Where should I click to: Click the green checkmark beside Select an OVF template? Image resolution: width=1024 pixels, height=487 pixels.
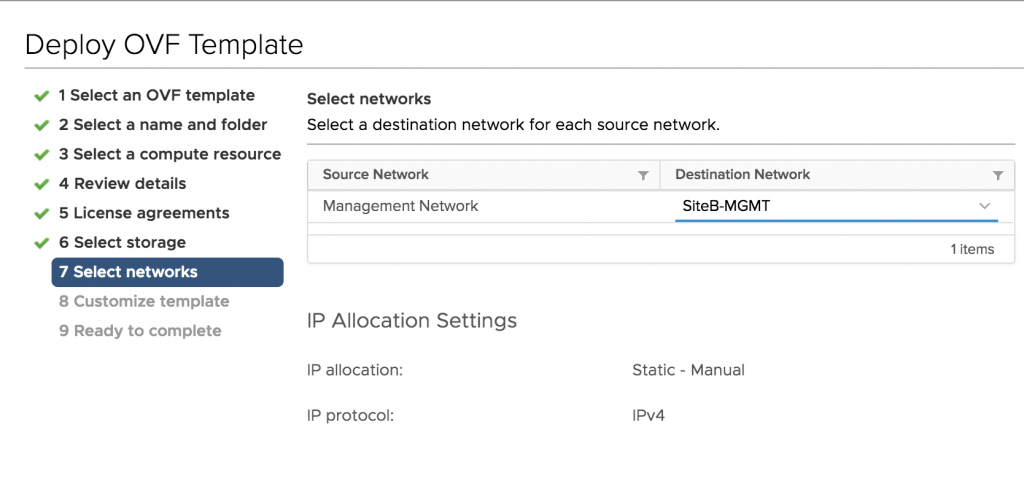(42, 96)
